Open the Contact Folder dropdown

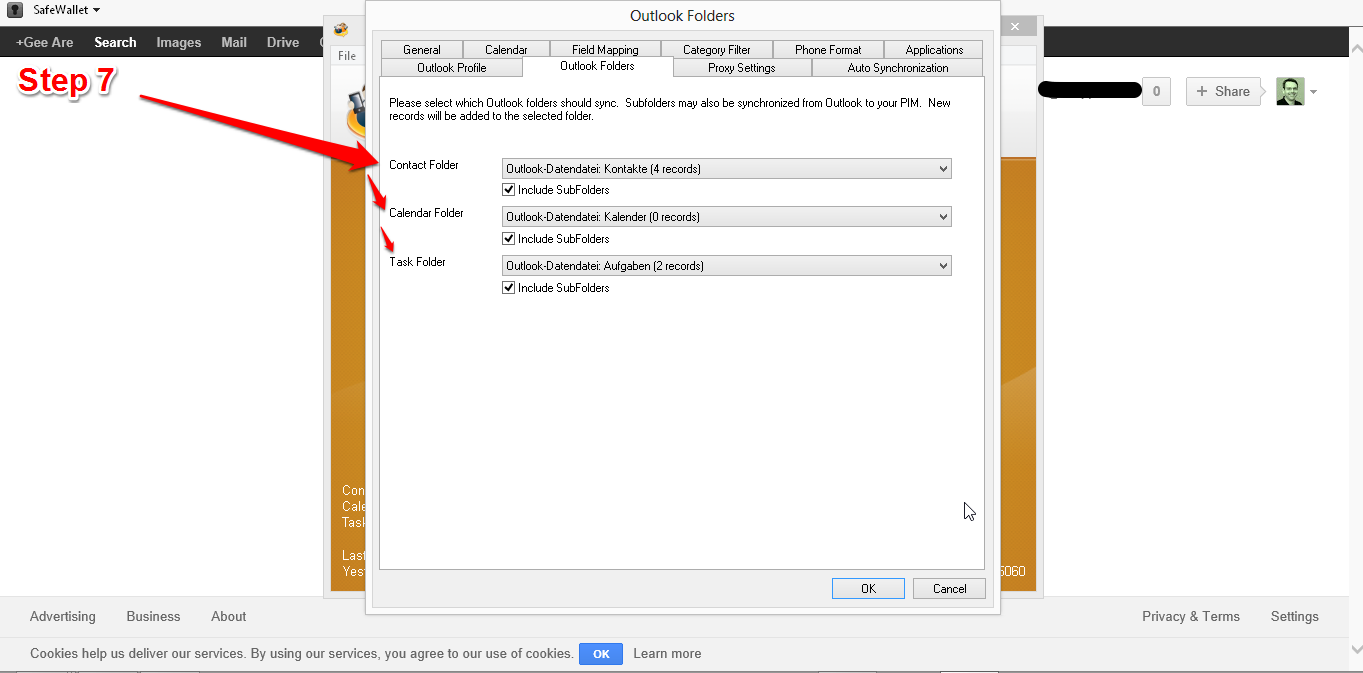(x=726, y=169)
